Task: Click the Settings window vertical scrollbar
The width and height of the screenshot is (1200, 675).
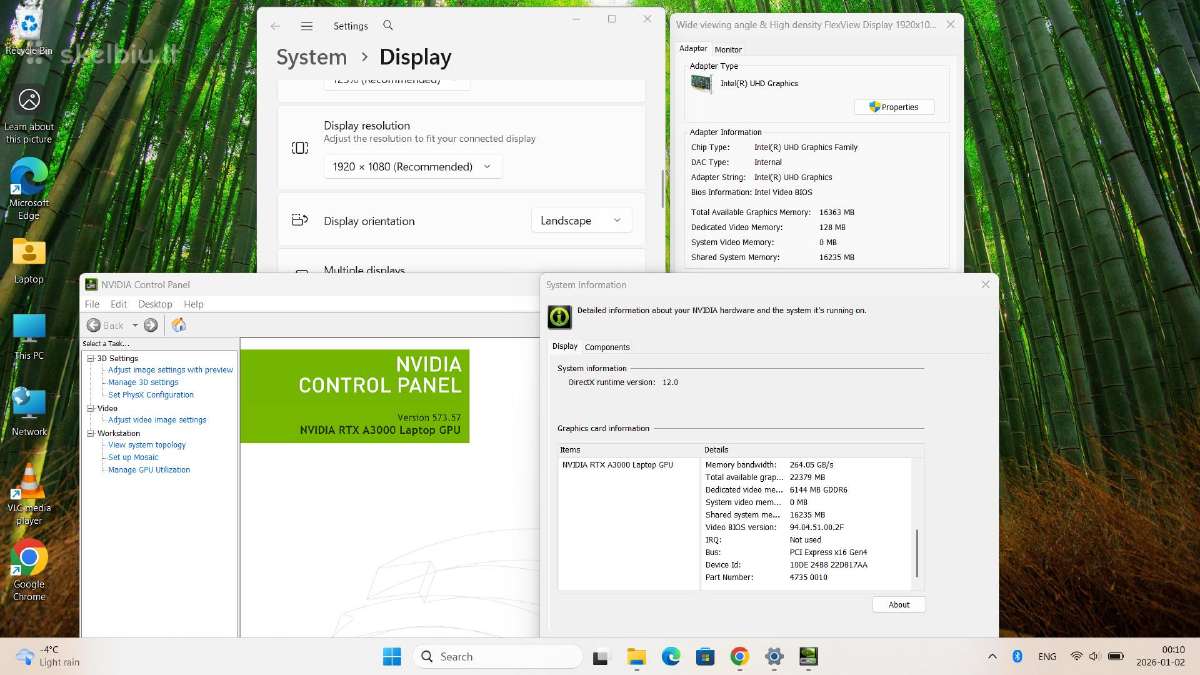Action: [x=662, y=189]
